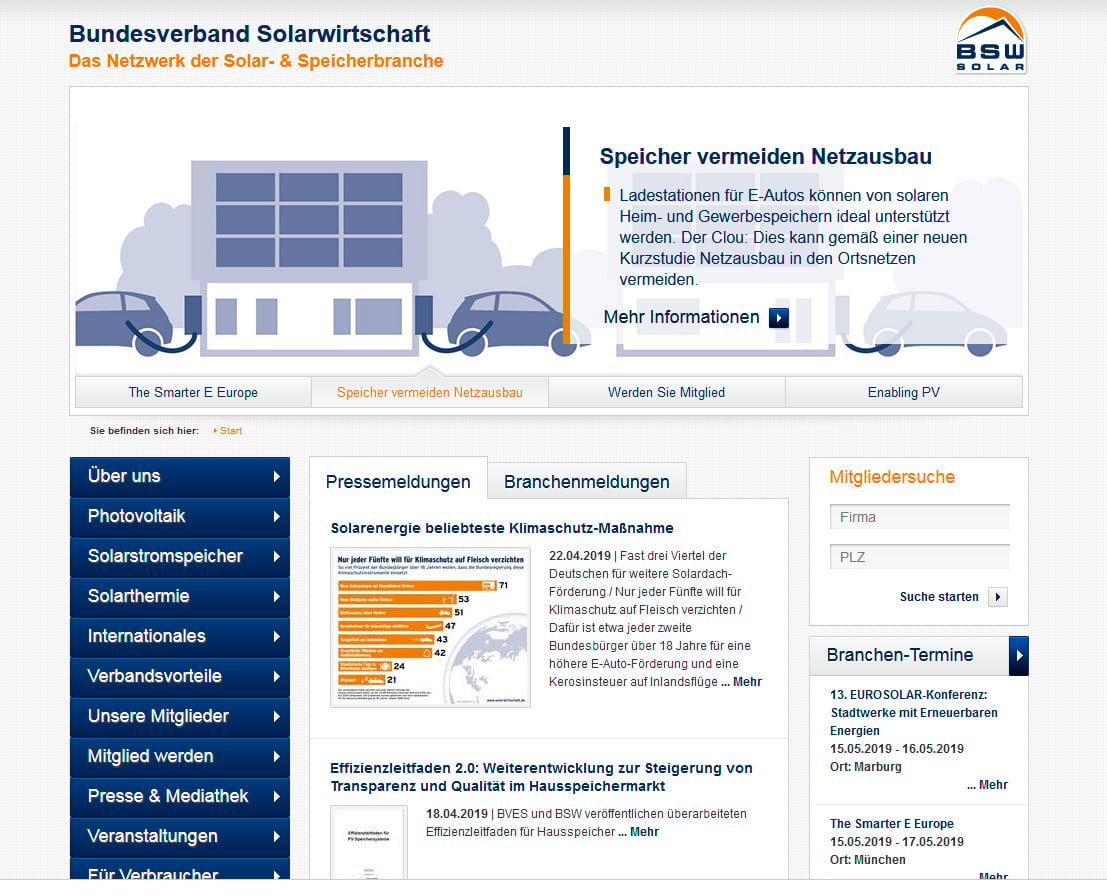Click the text 'Ort: München'

(868, 860)
